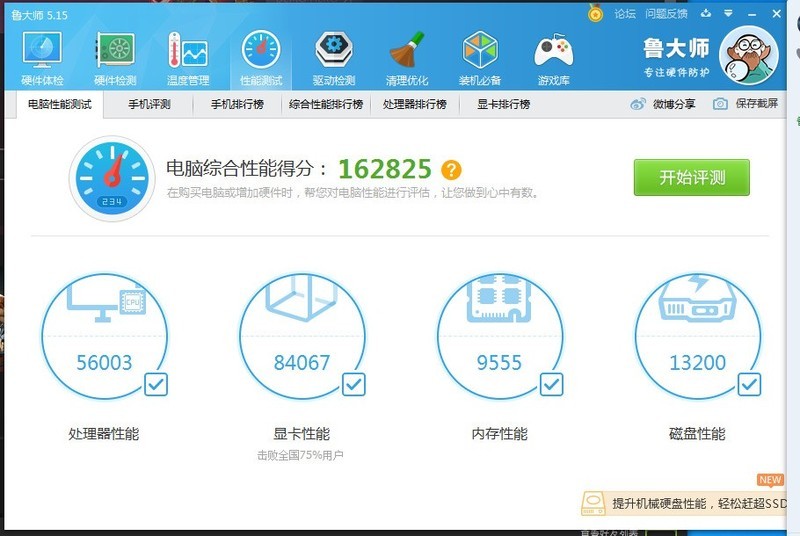Click the processor score 56003
Screen dimensions: 800x536
(x=104, y=363)
